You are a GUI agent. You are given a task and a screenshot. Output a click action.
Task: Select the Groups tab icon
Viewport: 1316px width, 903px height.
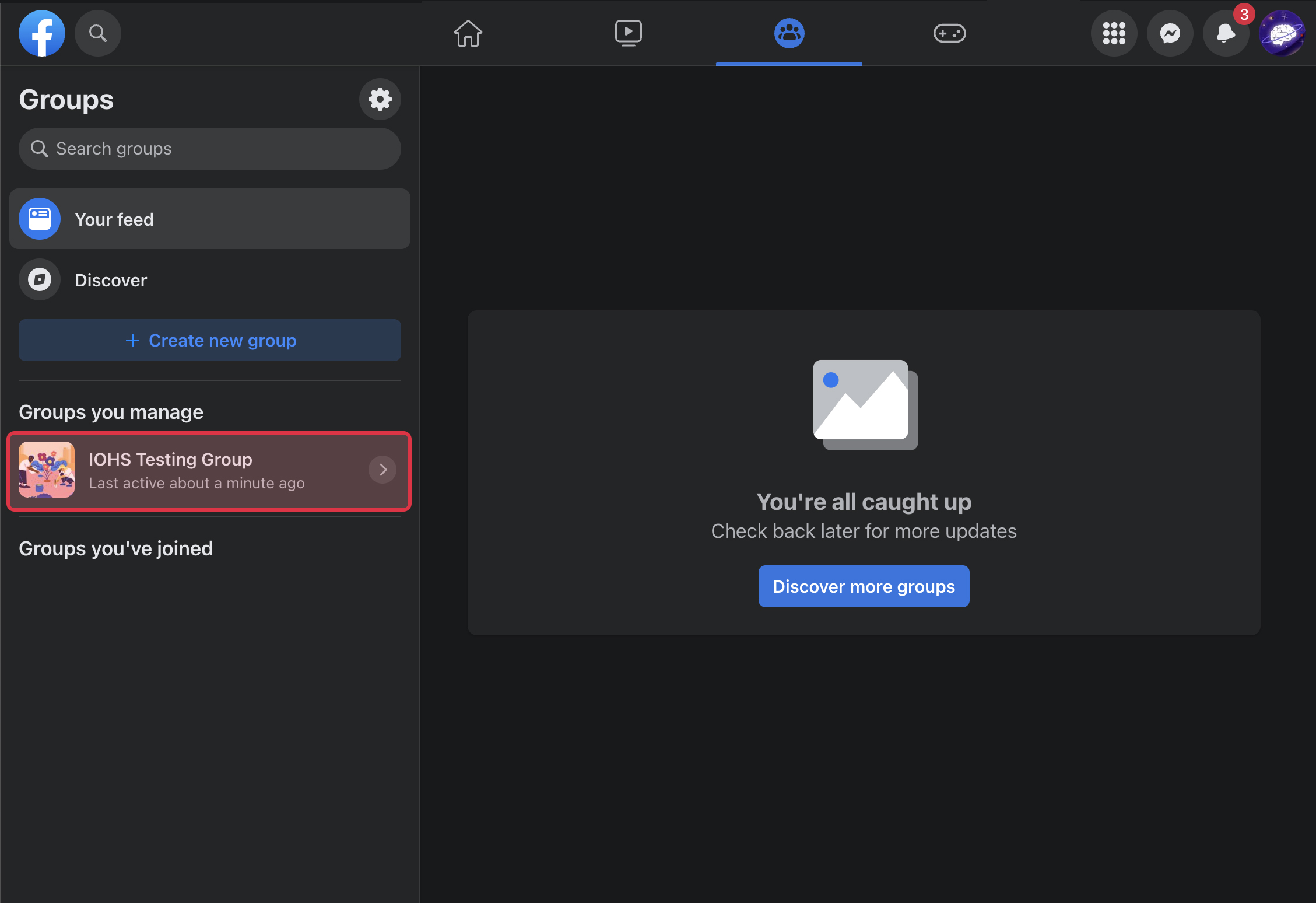tap(789, 33)
